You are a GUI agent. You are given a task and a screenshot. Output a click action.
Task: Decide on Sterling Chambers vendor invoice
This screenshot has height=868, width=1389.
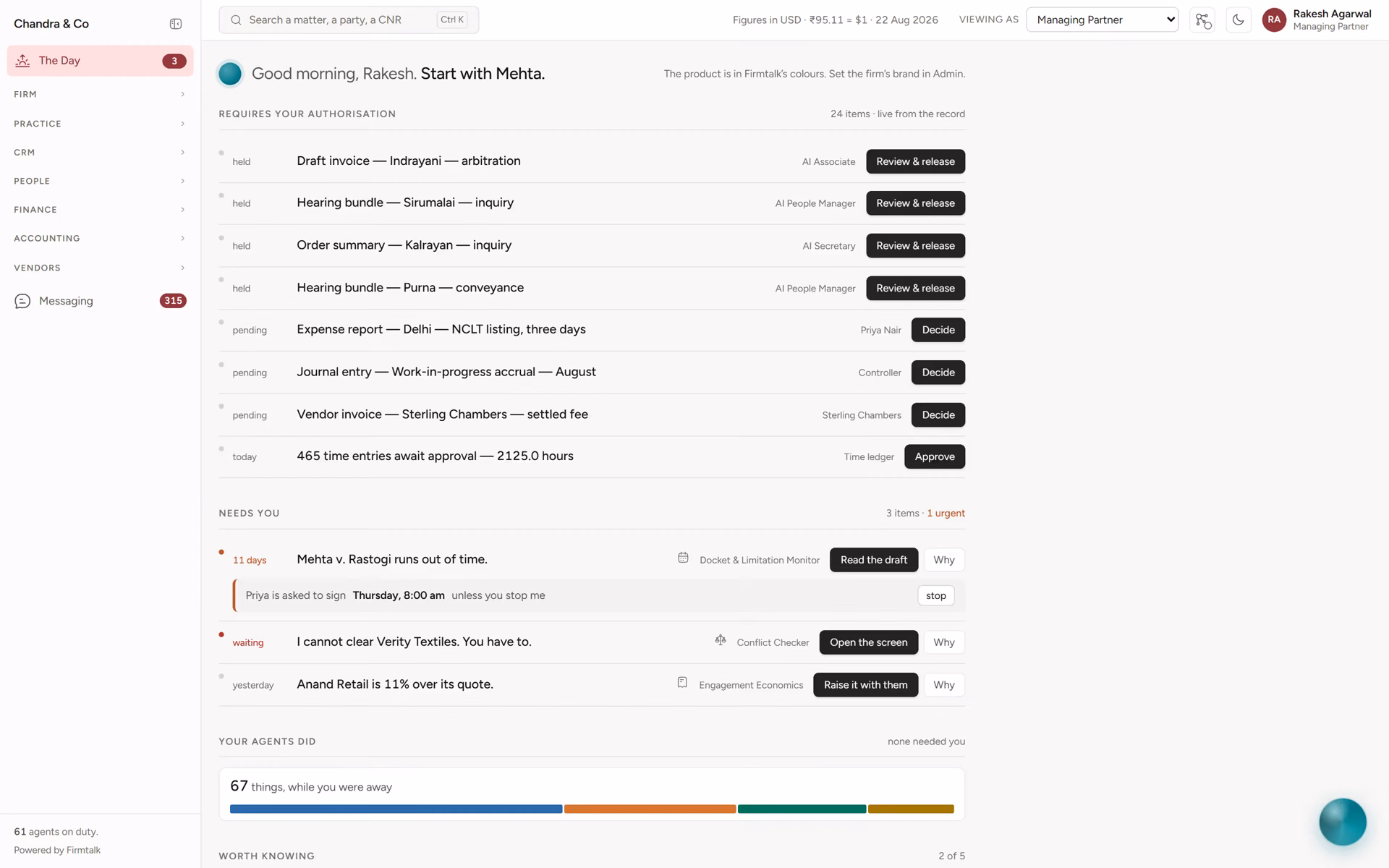click(x=938, y=415)
